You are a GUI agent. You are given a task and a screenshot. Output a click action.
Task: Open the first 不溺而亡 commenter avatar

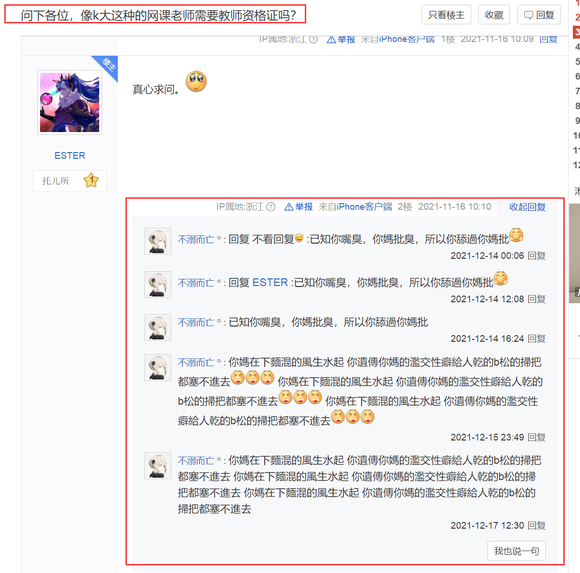[x=158, y=241]
